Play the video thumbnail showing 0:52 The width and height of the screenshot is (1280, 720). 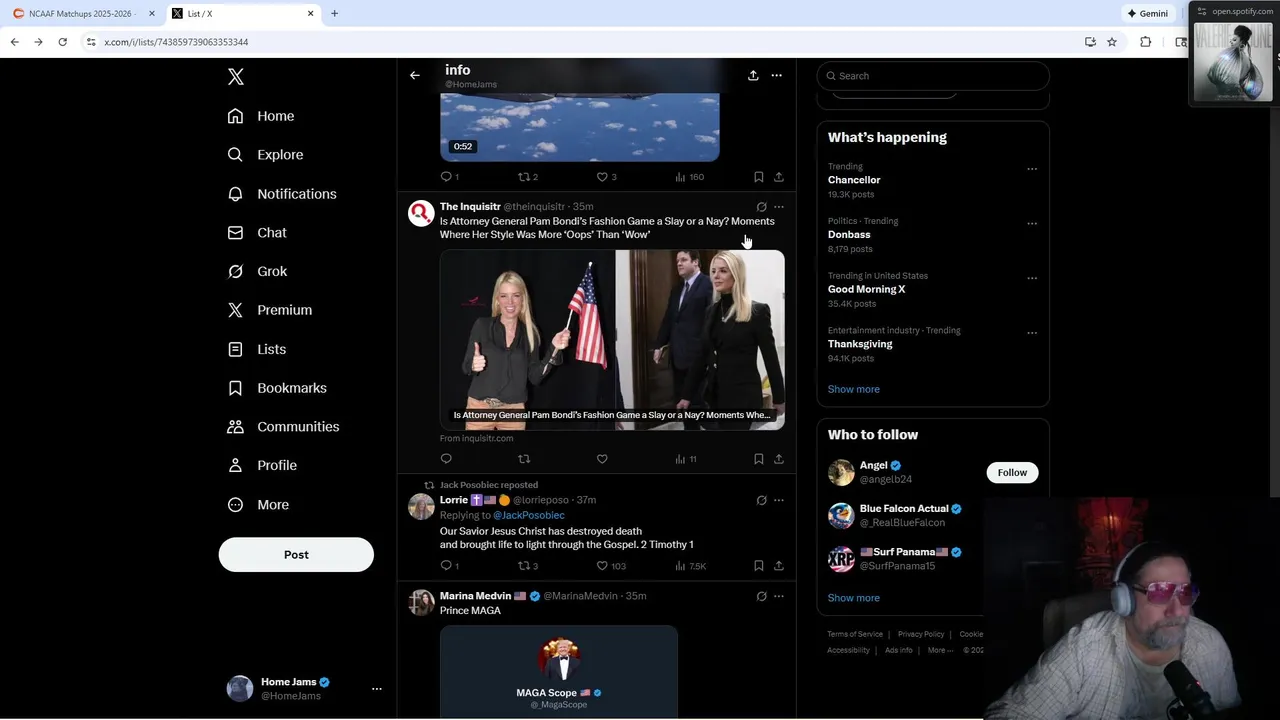[x=580, y=127]
